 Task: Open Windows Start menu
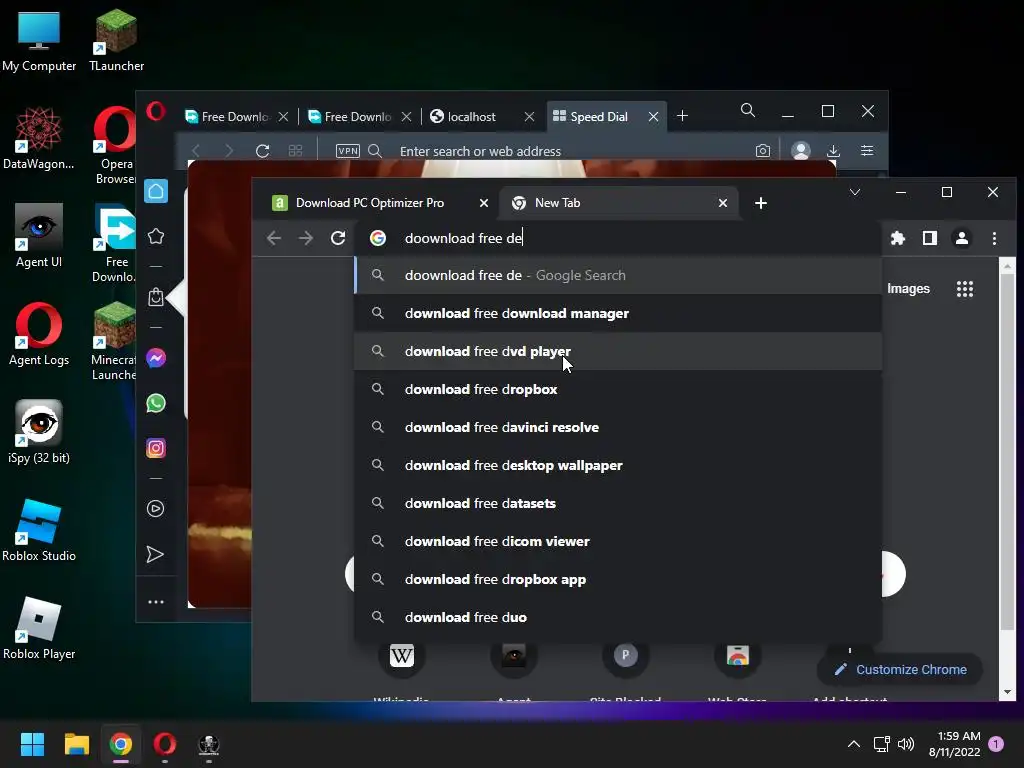tap(32, 744)
